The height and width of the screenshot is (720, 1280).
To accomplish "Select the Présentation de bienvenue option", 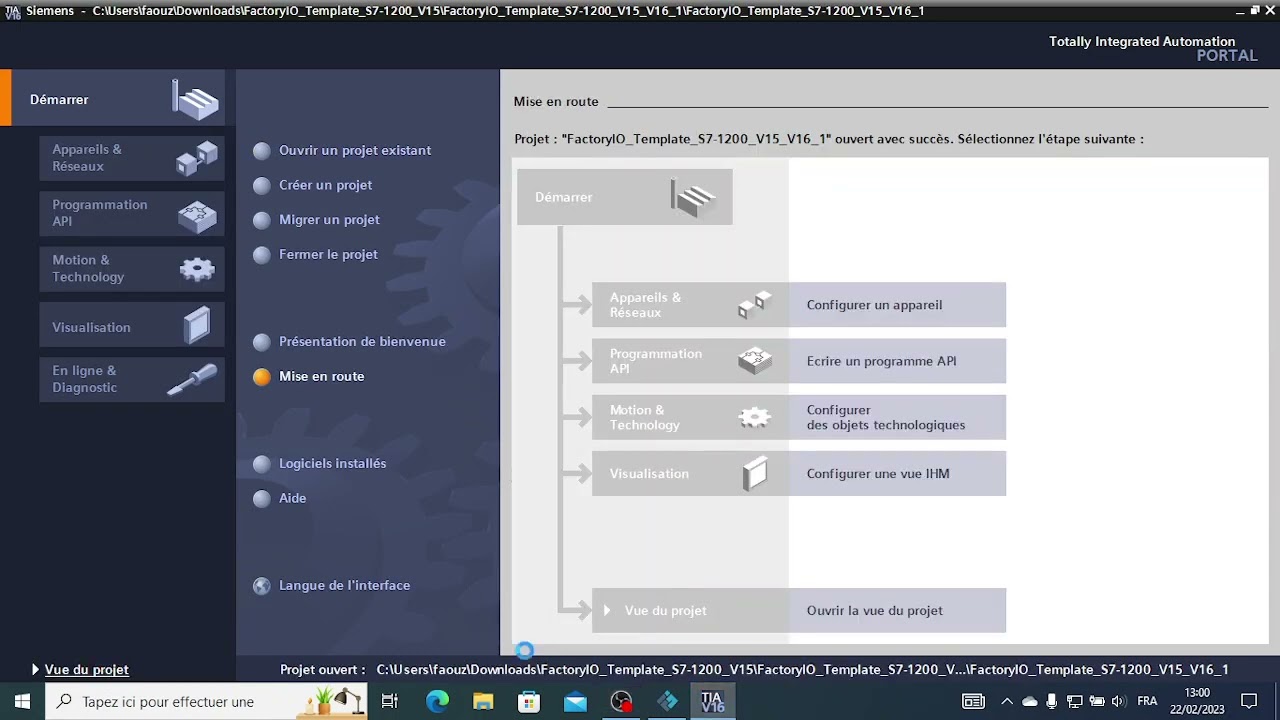I will pyautogui.click(x=349, y=342).
